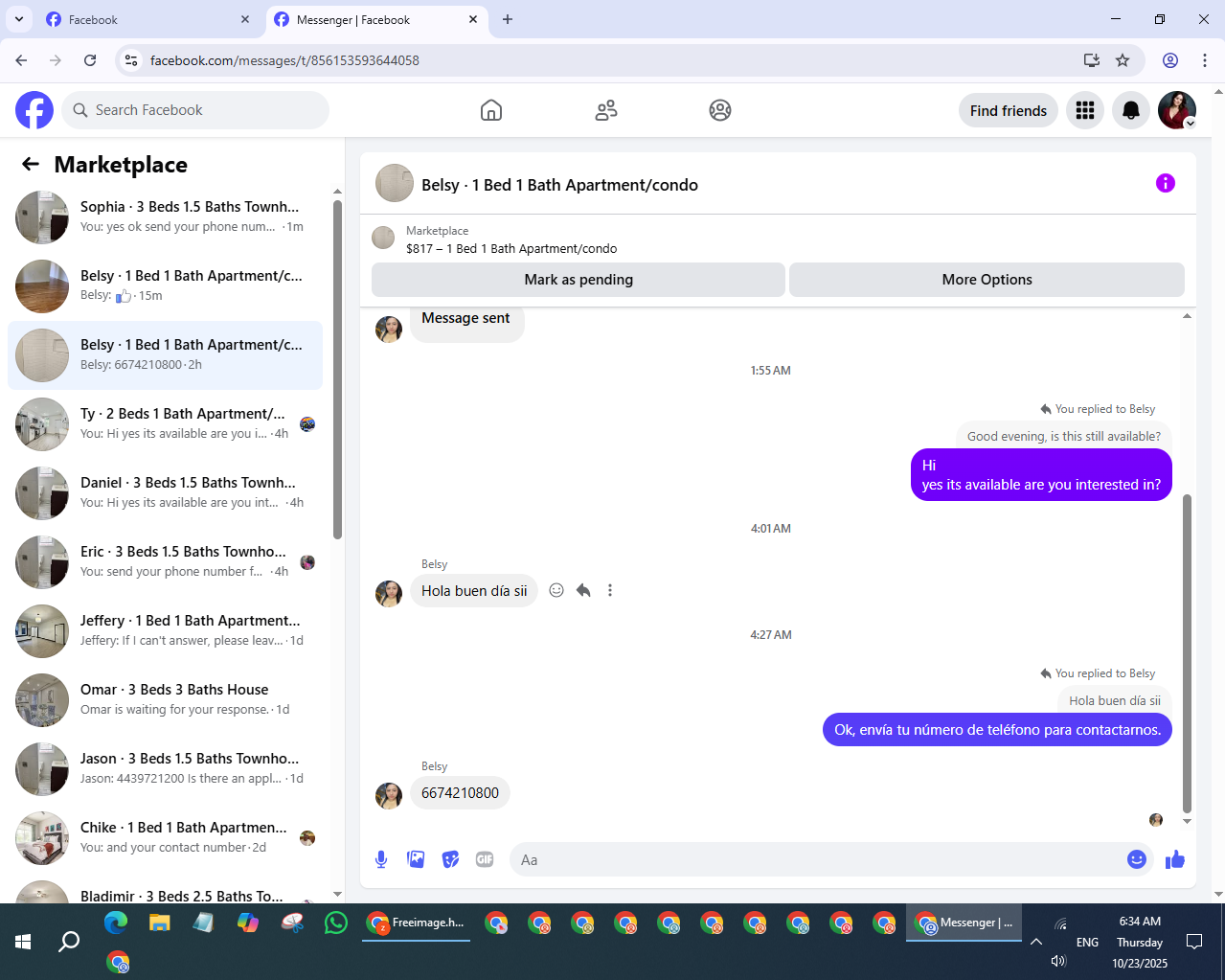Send a thumbs-up like

1175,859
